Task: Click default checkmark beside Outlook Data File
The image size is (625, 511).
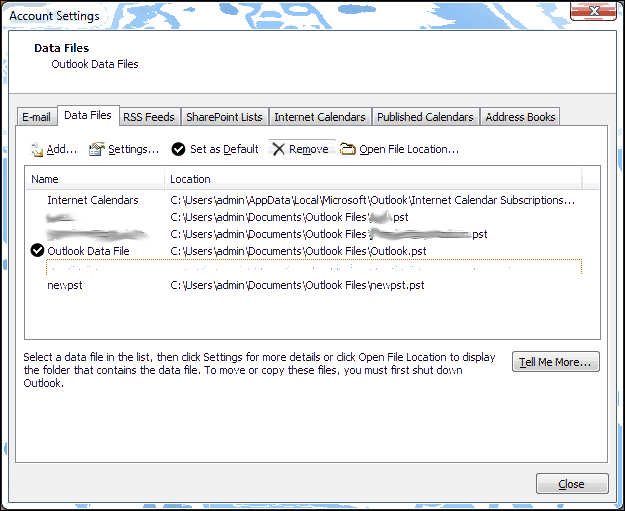Action: coord(37,251)
